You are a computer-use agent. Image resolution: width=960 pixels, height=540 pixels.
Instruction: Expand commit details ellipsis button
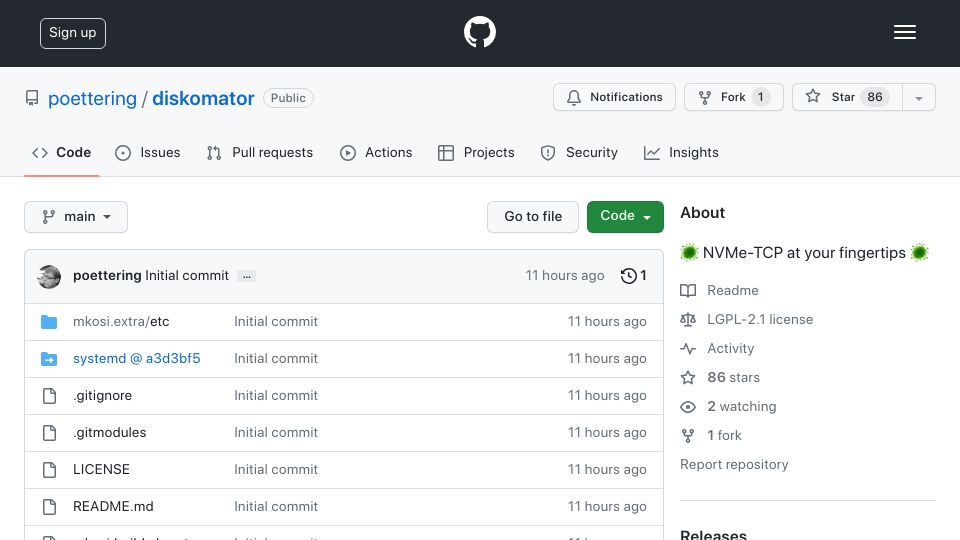(247, 277)
